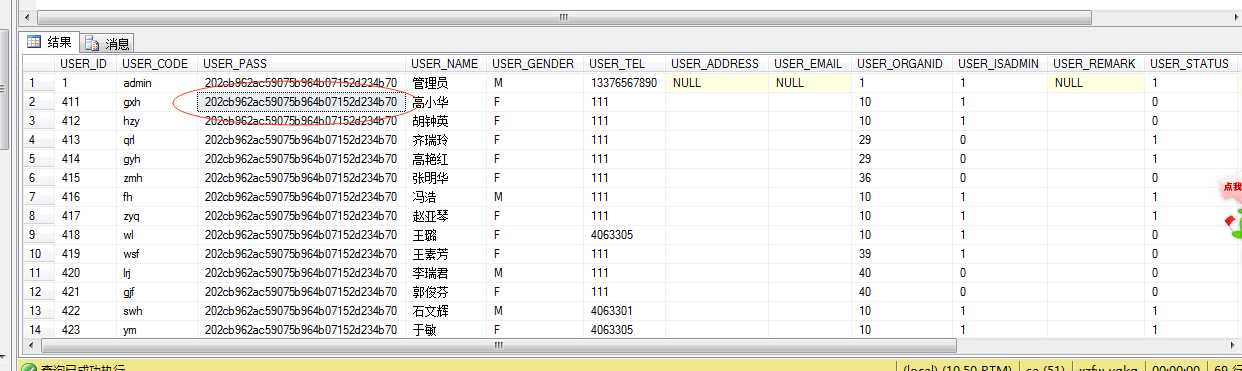The height and width of the screenshot is (371, 1242).
Task: Select the 齐瑞玲 user name cell
Action: 447,140
